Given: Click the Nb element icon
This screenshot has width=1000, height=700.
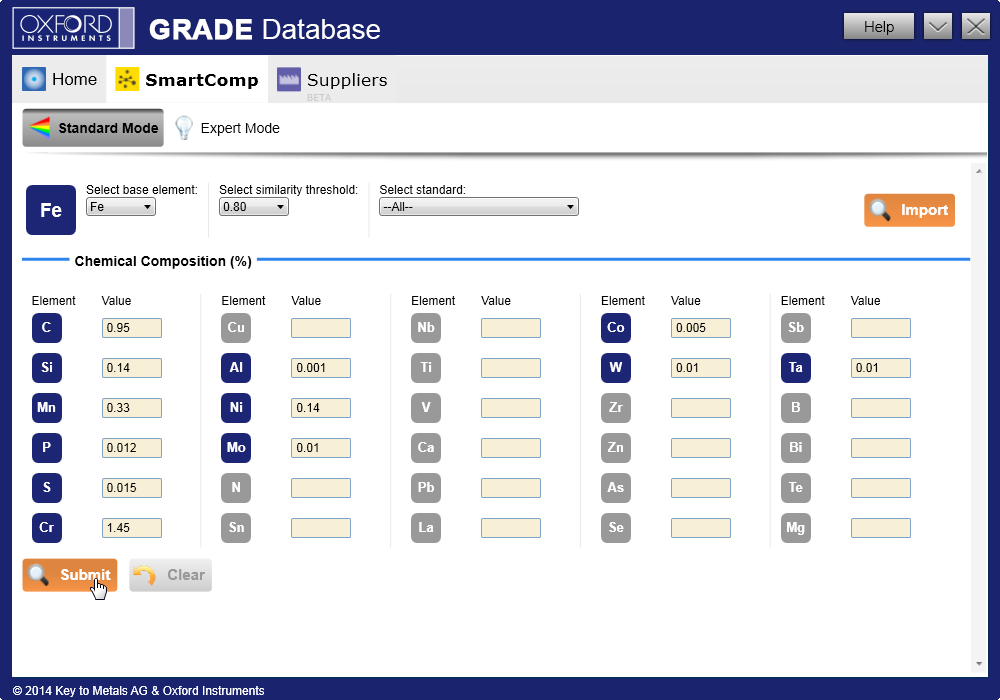Looking at the screenshot, I should pos(426,328).
